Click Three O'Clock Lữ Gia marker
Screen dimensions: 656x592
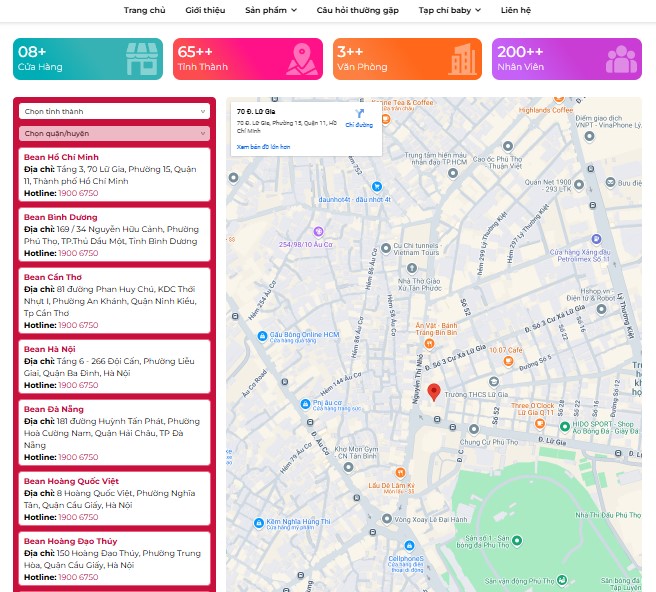540,423
